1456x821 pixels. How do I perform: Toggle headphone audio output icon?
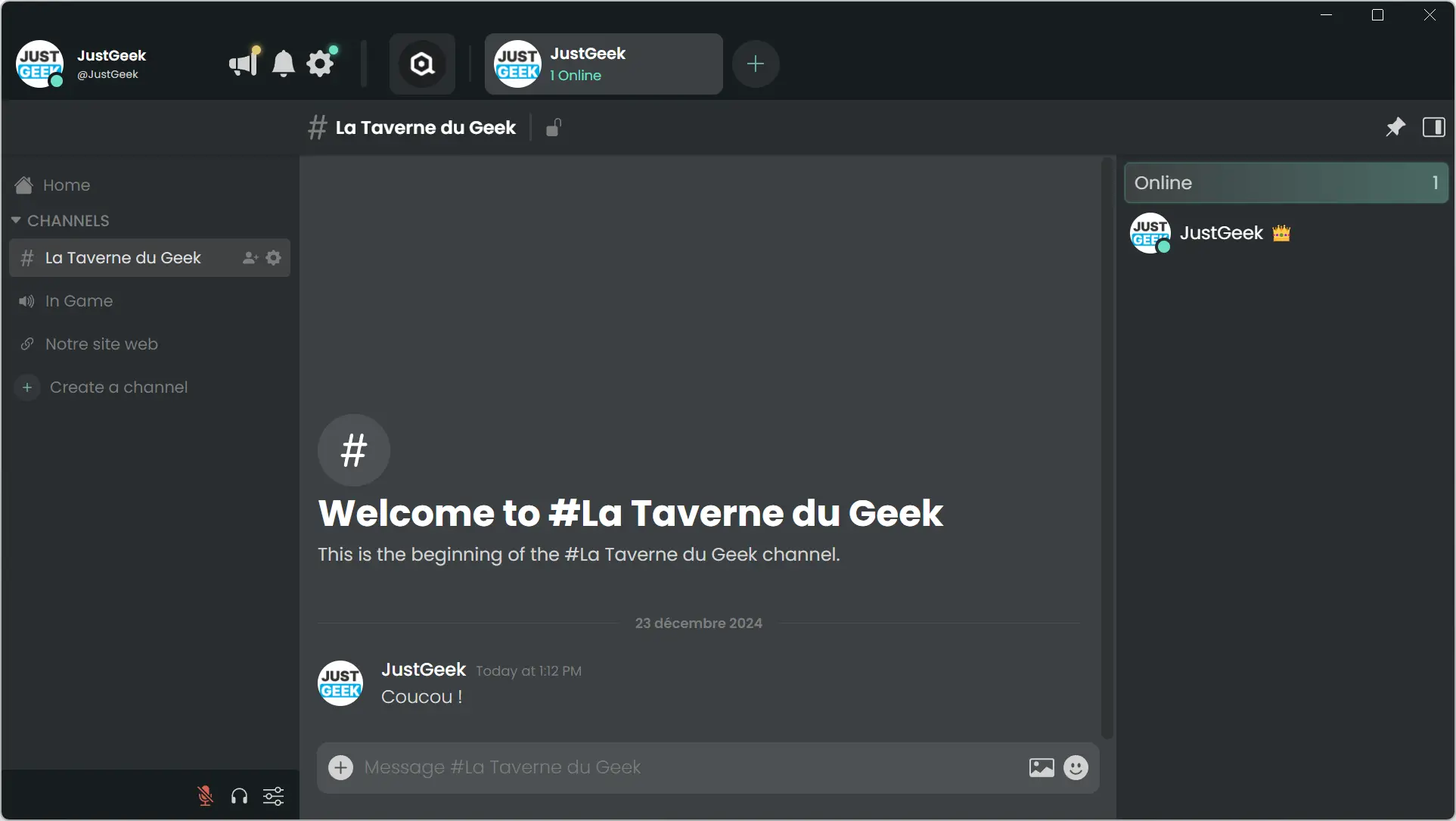[x=238, y=796]
